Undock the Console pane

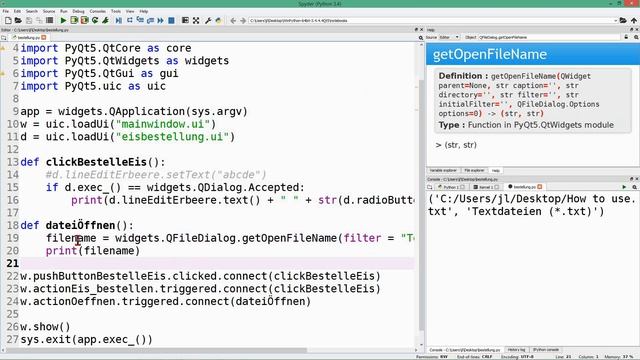point(631,179)
